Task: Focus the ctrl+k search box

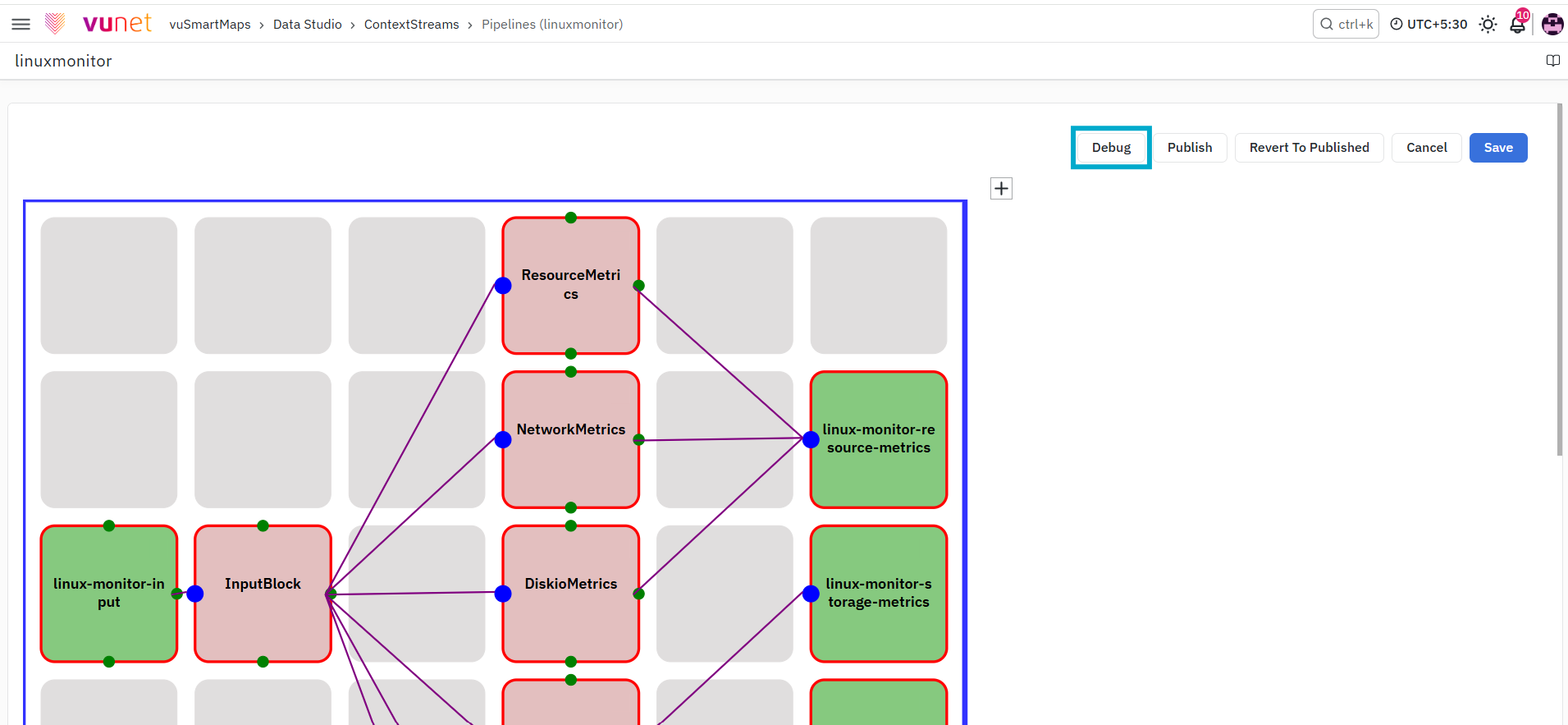Action: tap(1346, 25)
